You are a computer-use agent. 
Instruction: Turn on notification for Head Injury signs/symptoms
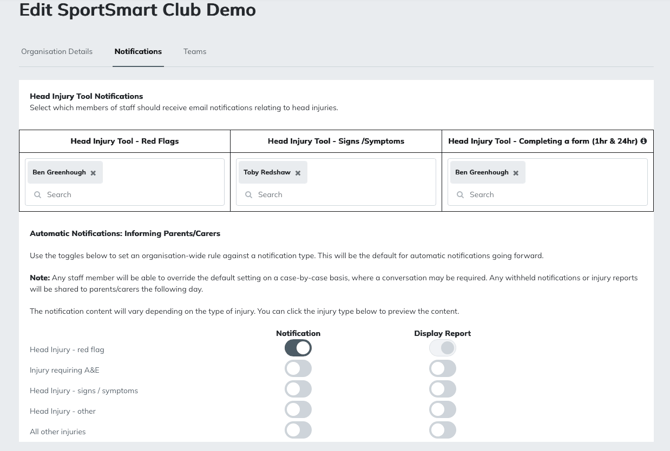point(298,389)
